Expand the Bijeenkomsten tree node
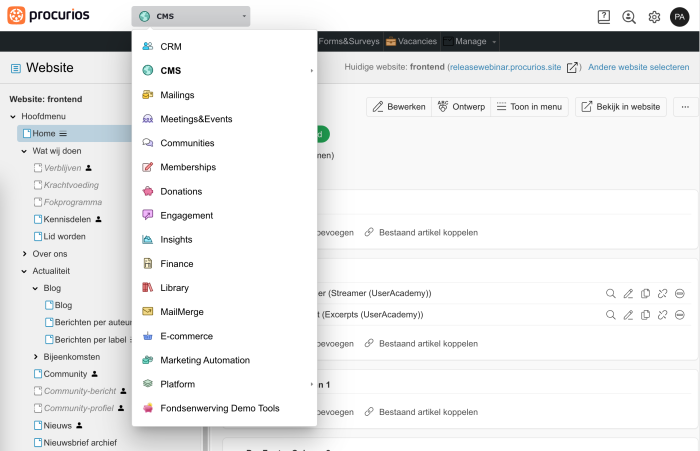The height and width of the screenshot is (451, 700). click(x=35, y=357)
